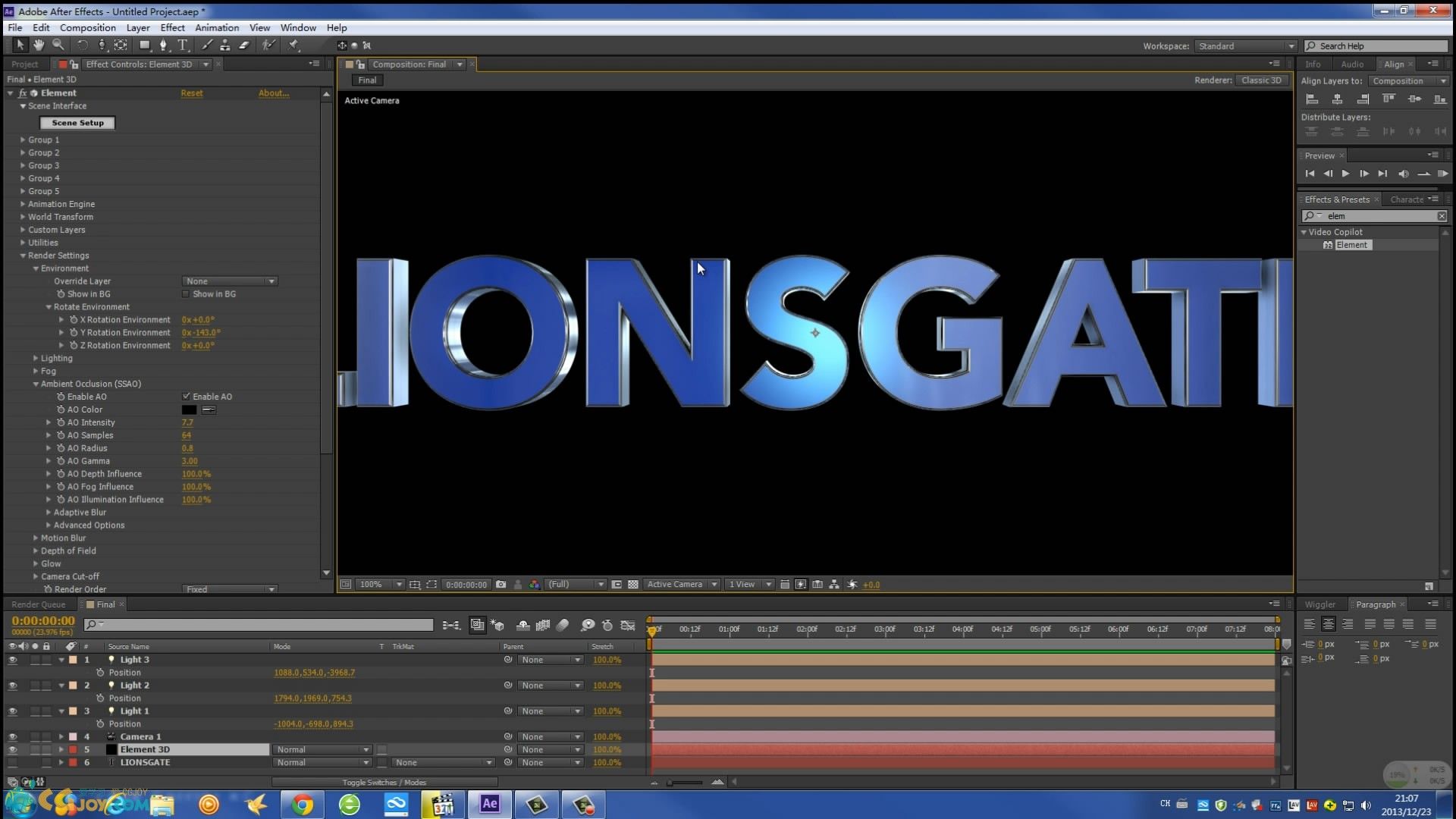The width and height of the screenshot is (1456, 819).
Task: Expand the World Transform section
Action: point(23,217)
